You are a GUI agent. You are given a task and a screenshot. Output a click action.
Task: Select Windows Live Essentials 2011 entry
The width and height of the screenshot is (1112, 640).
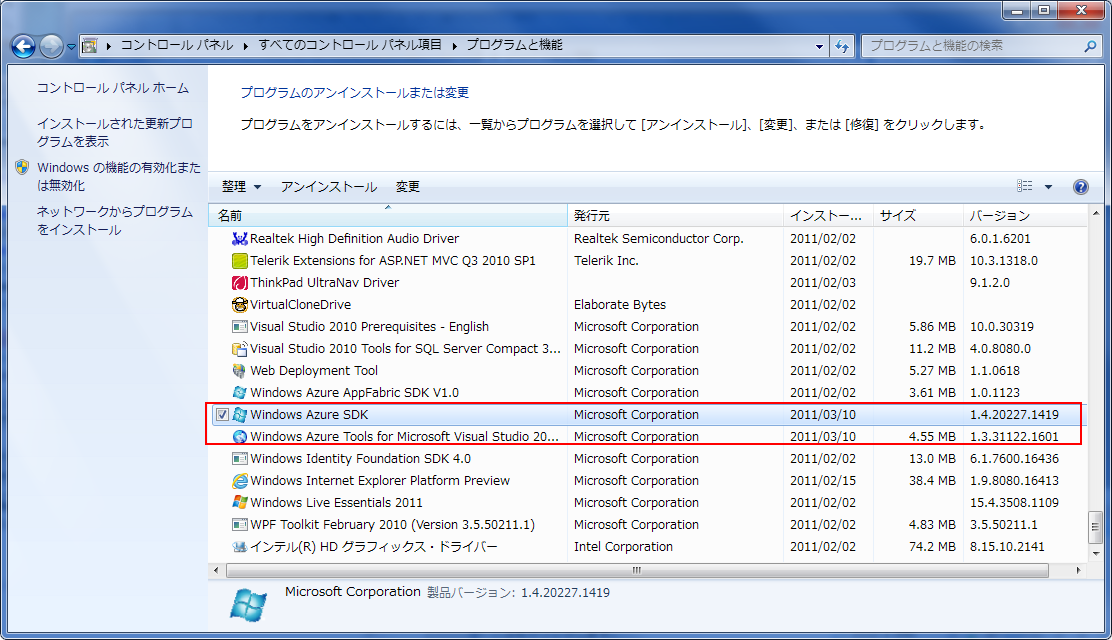336,502
